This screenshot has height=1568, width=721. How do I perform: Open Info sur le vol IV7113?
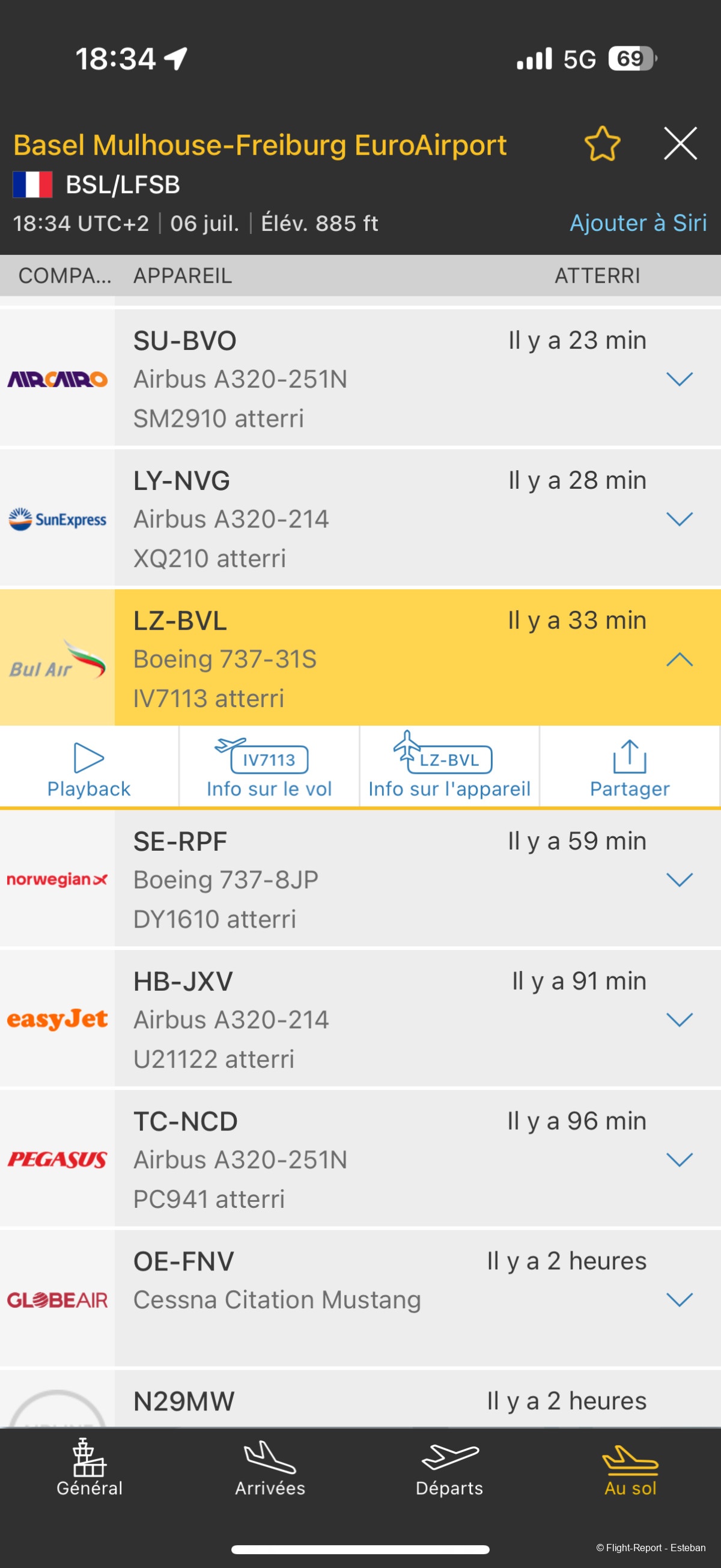pos(269,768)
